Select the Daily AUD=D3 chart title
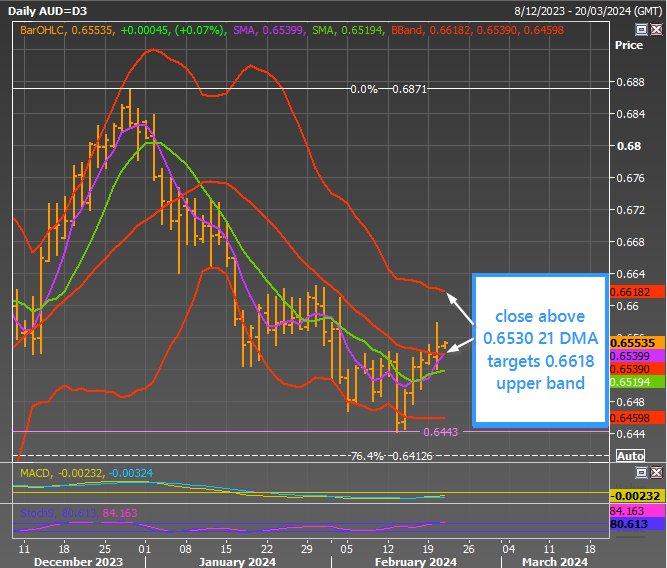Image resolution: width=667 pixels, height=568 pixels. (x=47, y=11)
